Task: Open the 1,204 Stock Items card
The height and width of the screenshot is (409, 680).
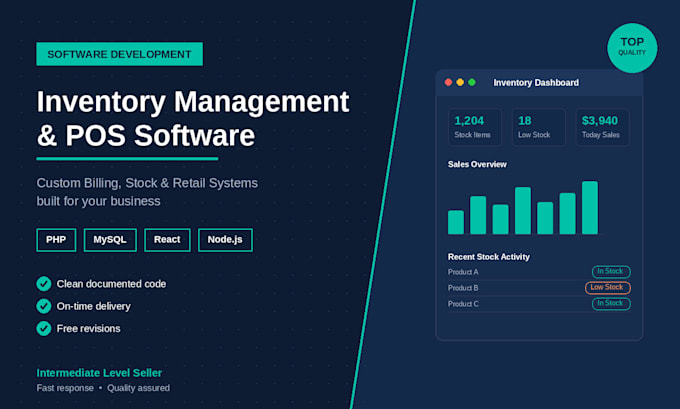Action: click(475, 127)
